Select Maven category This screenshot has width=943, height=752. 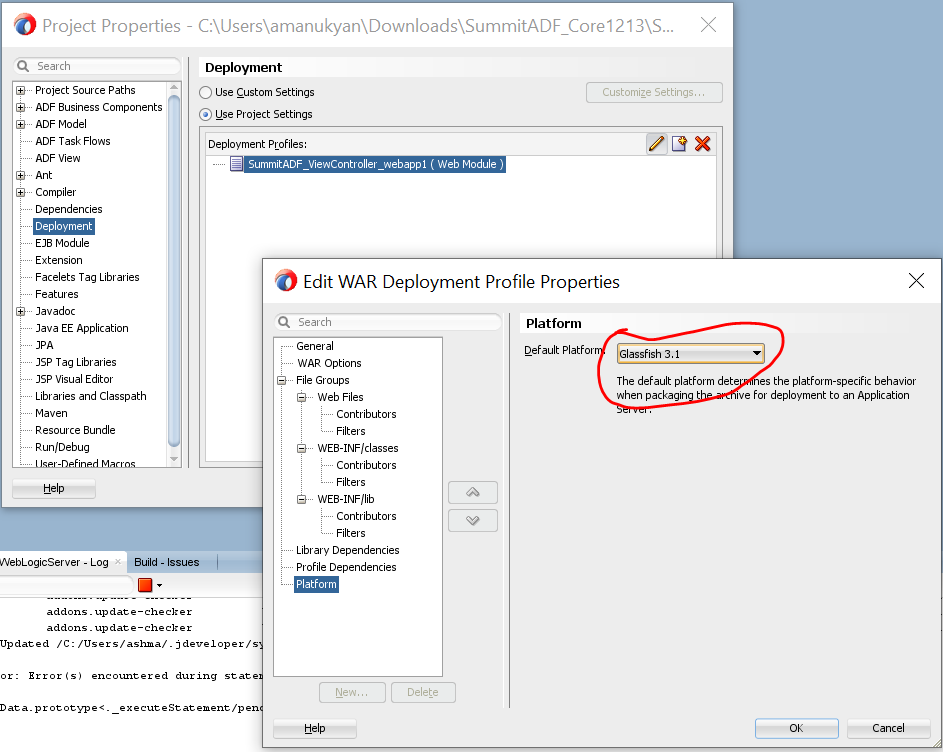coord(51,413)
